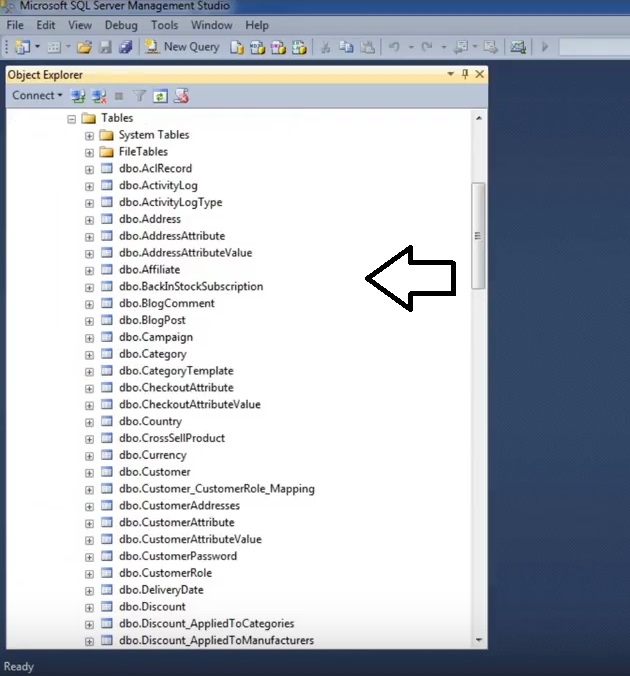Click the Open File folder icon

pyautogui.click(x=84, y=47)
